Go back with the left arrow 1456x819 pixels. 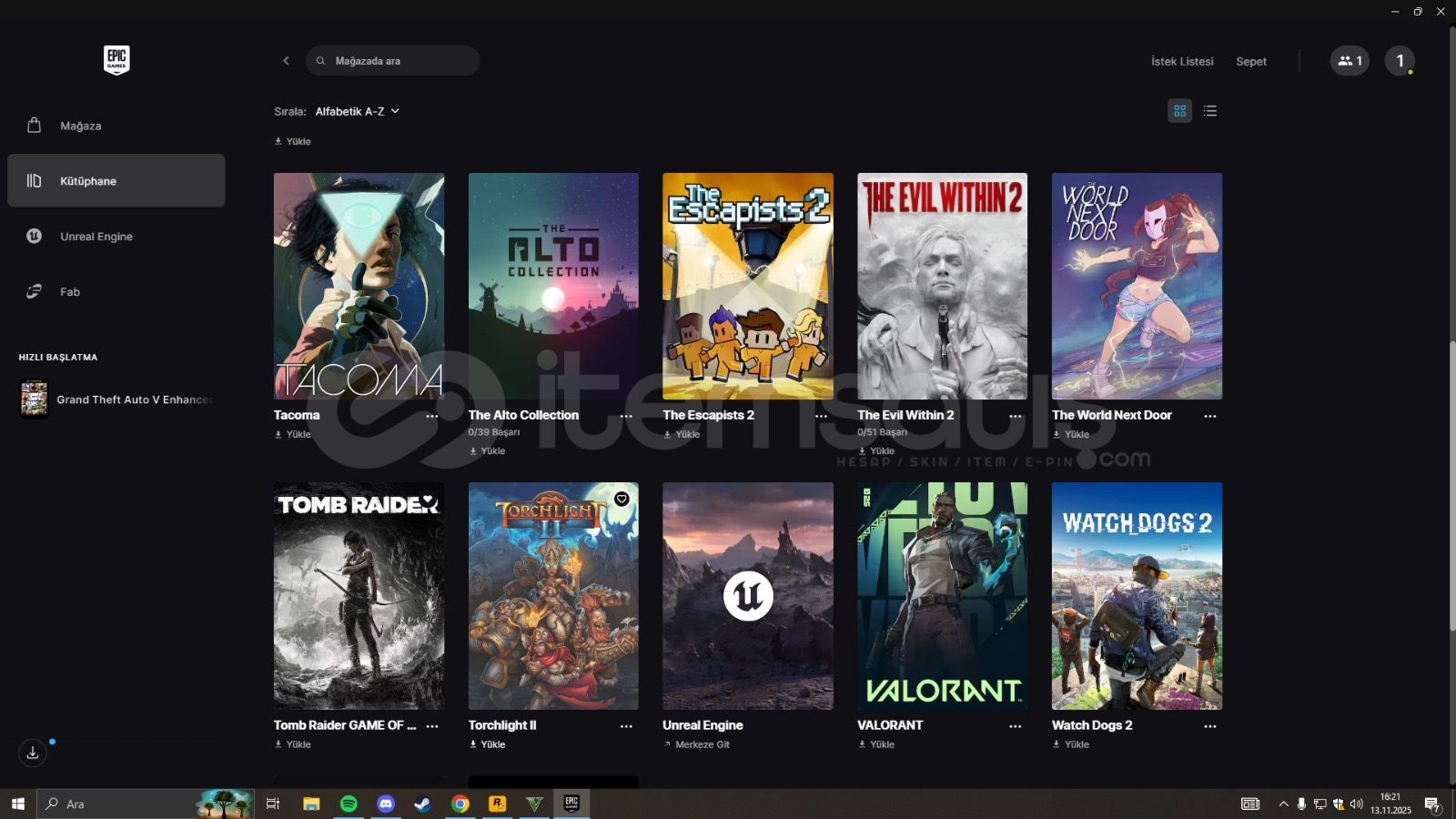coord(286,61)
